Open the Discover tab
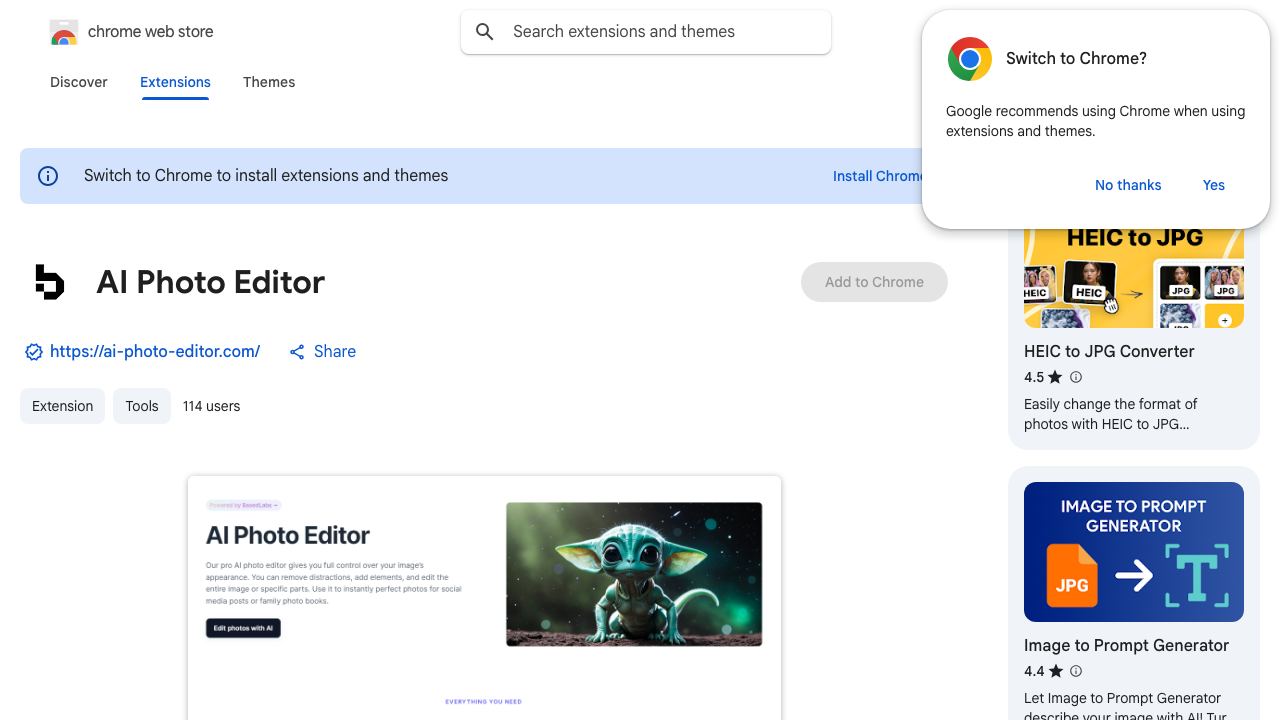Screen dimensions: 1280x720 pyautogui.click(x=79, y=82)
